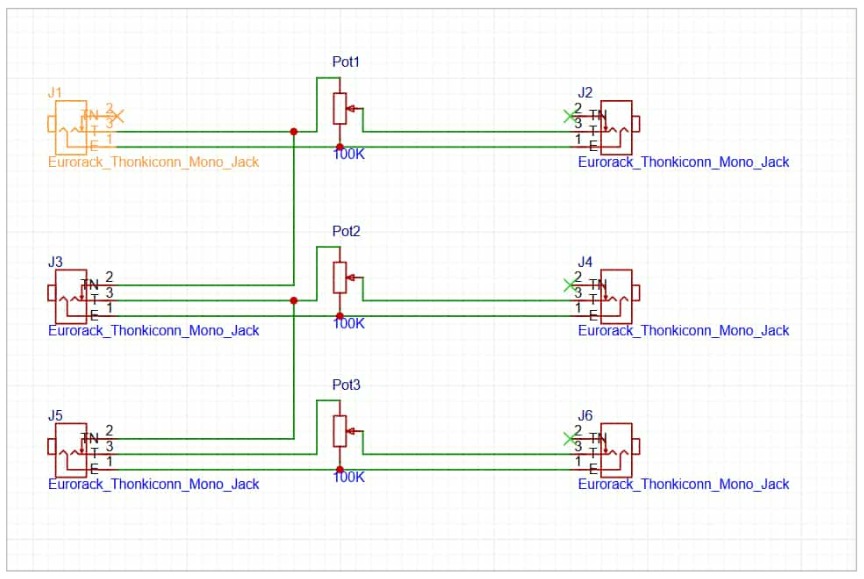This screenshot has height=579, width=864.
Task: Select the Pot2 reference label text
Action: [346, 231]
